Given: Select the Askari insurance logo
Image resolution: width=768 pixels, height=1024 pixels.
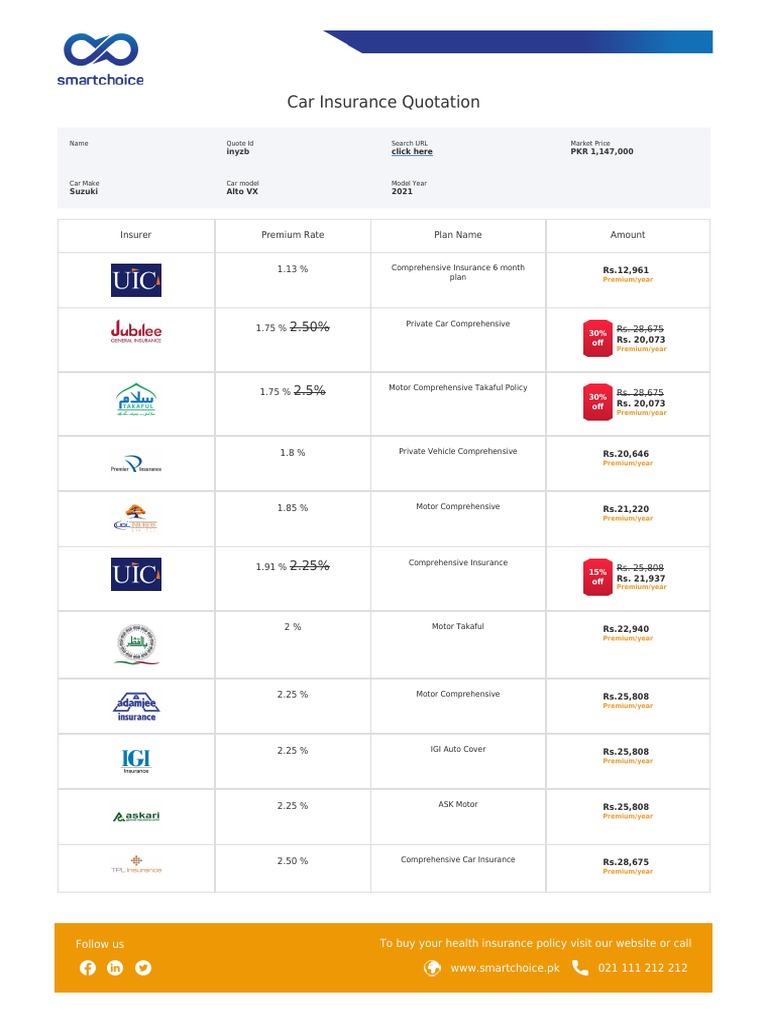Looking at the screenshot, I should coord(136,816).
